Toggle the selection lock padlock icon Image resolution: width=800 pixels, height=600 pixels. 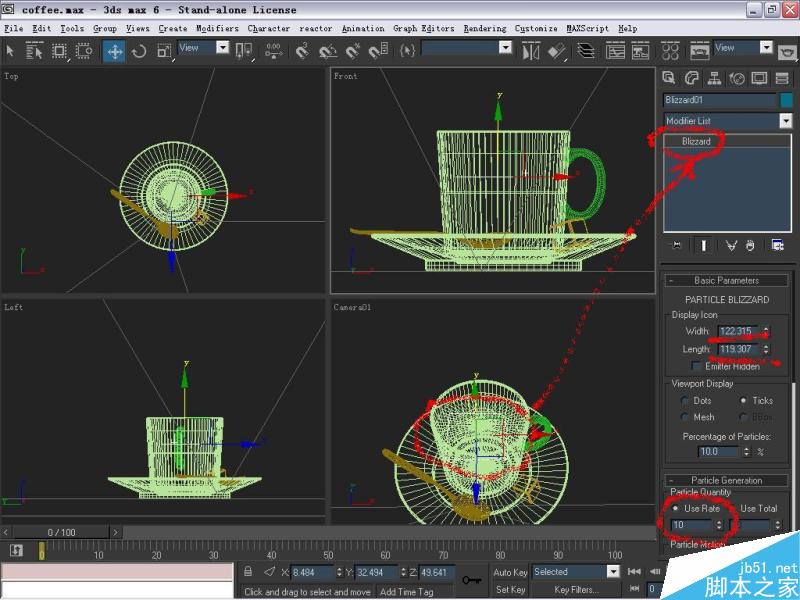pyautogui.click(x=248, y=572)
